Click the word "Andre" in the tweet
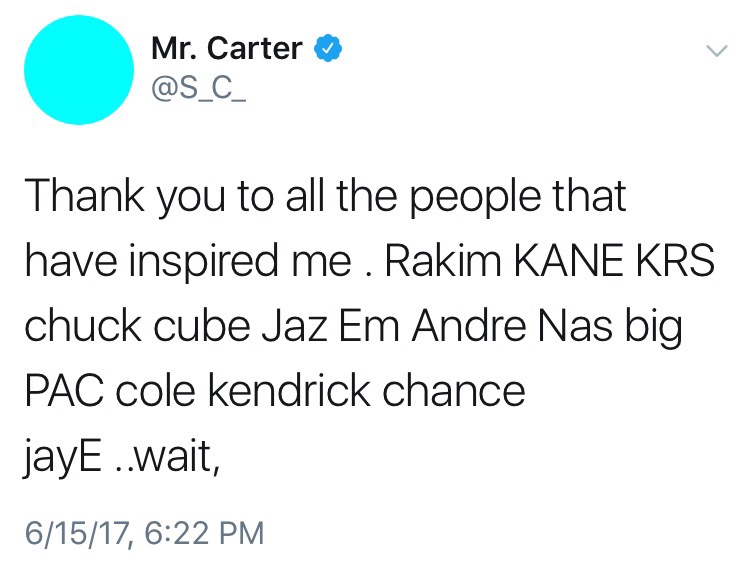 [x=469, y=326]
